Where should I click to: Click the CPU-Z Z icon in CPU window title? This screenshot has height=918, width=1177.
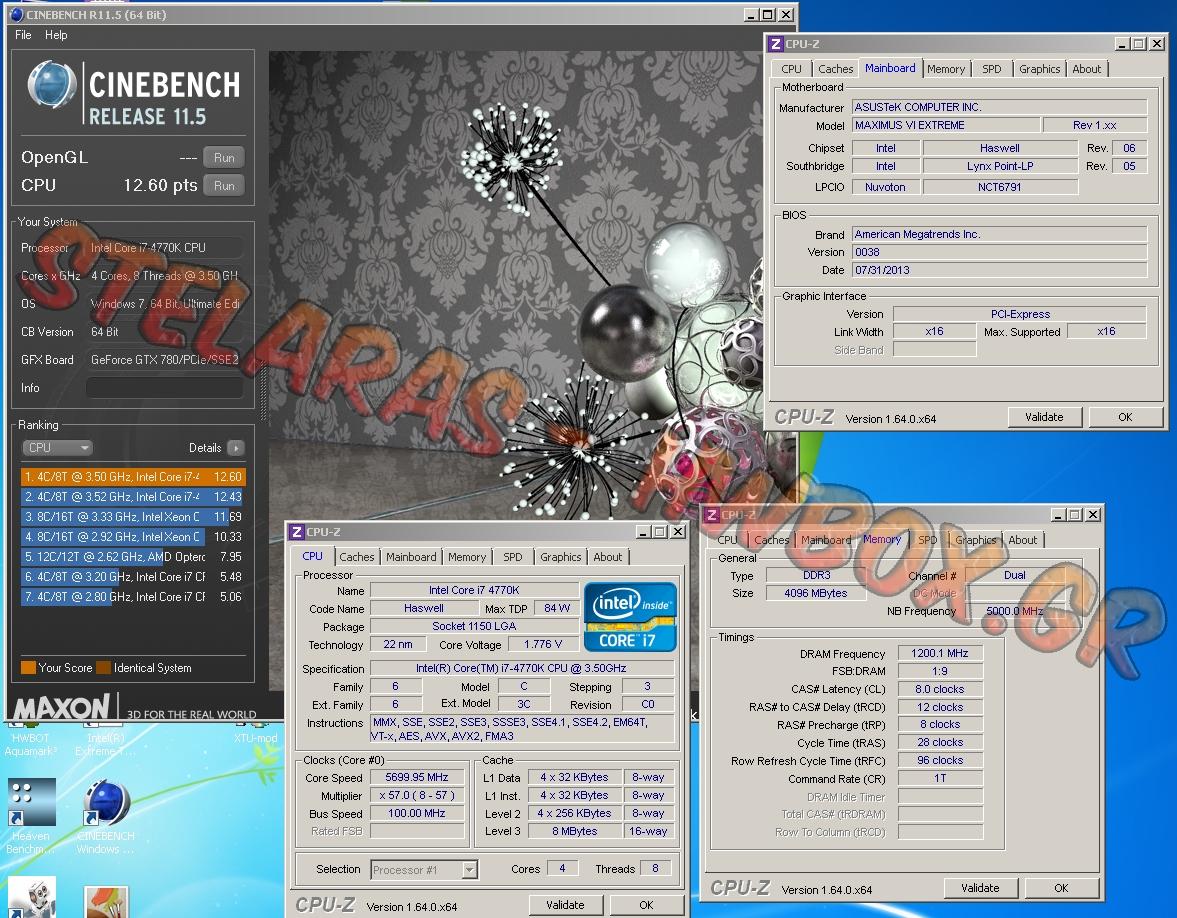point(297,532)
